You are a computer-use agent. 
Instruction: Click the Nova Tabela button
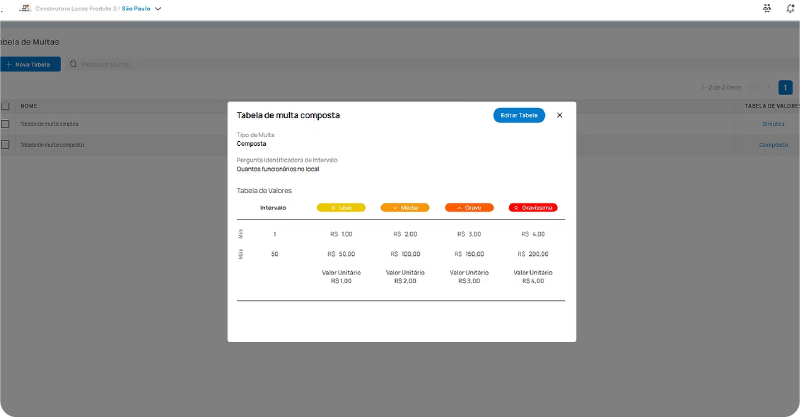pyautogui.click(x=30, y=64)
